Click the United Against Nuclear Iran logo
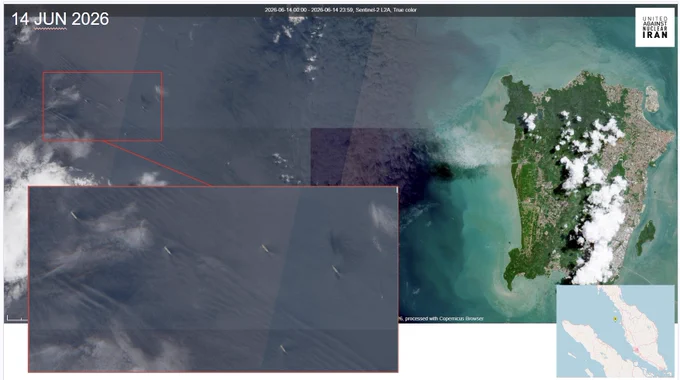The width and height of the screenshot is (680, 380). [x=655, y=27]
